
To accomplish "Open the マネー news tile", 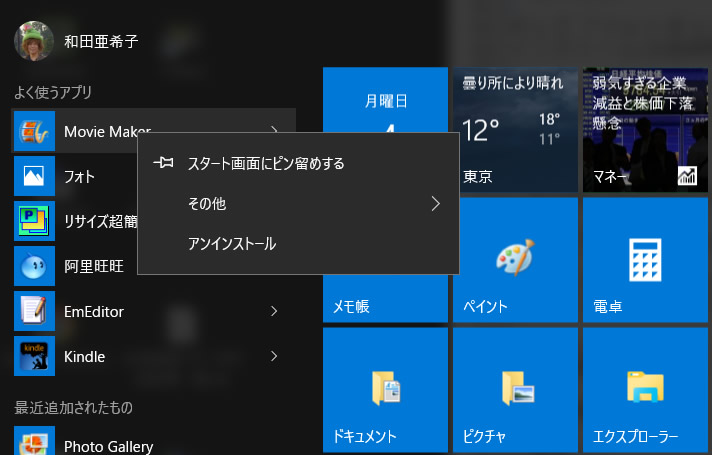I will coord(645,130).
